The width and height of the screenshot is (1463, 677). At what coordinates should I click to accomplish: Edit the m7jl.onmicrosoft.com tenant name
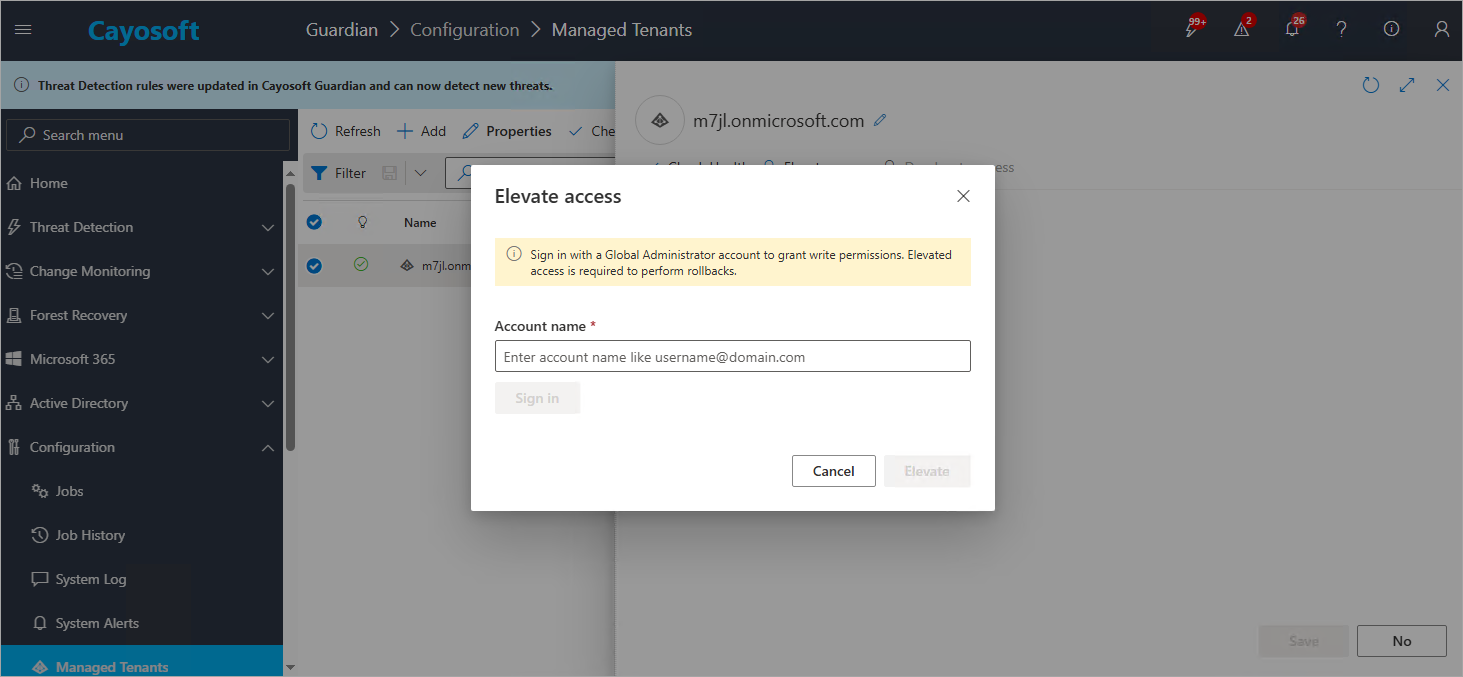click(x=880, y=120)
